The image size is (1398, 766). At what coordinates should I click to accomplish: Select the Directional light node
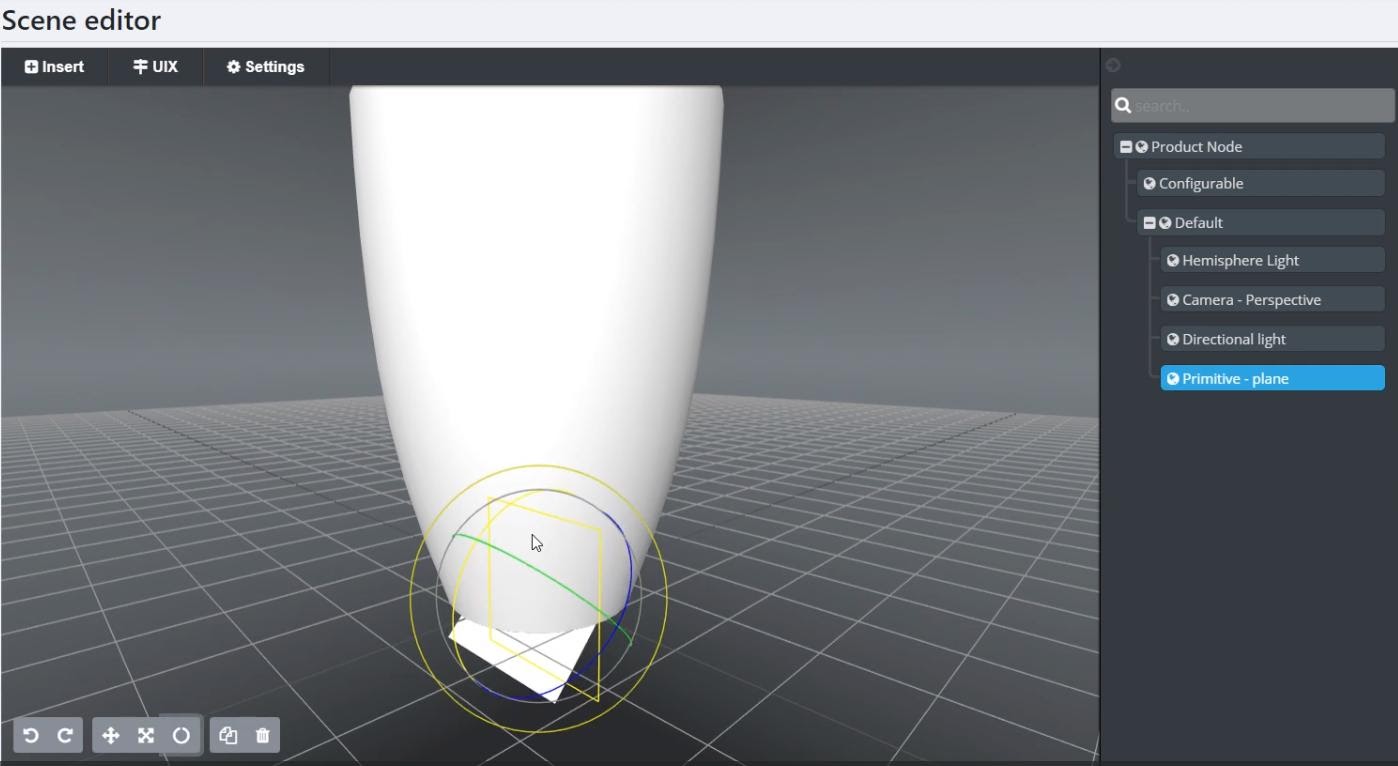pos(1273,340)
